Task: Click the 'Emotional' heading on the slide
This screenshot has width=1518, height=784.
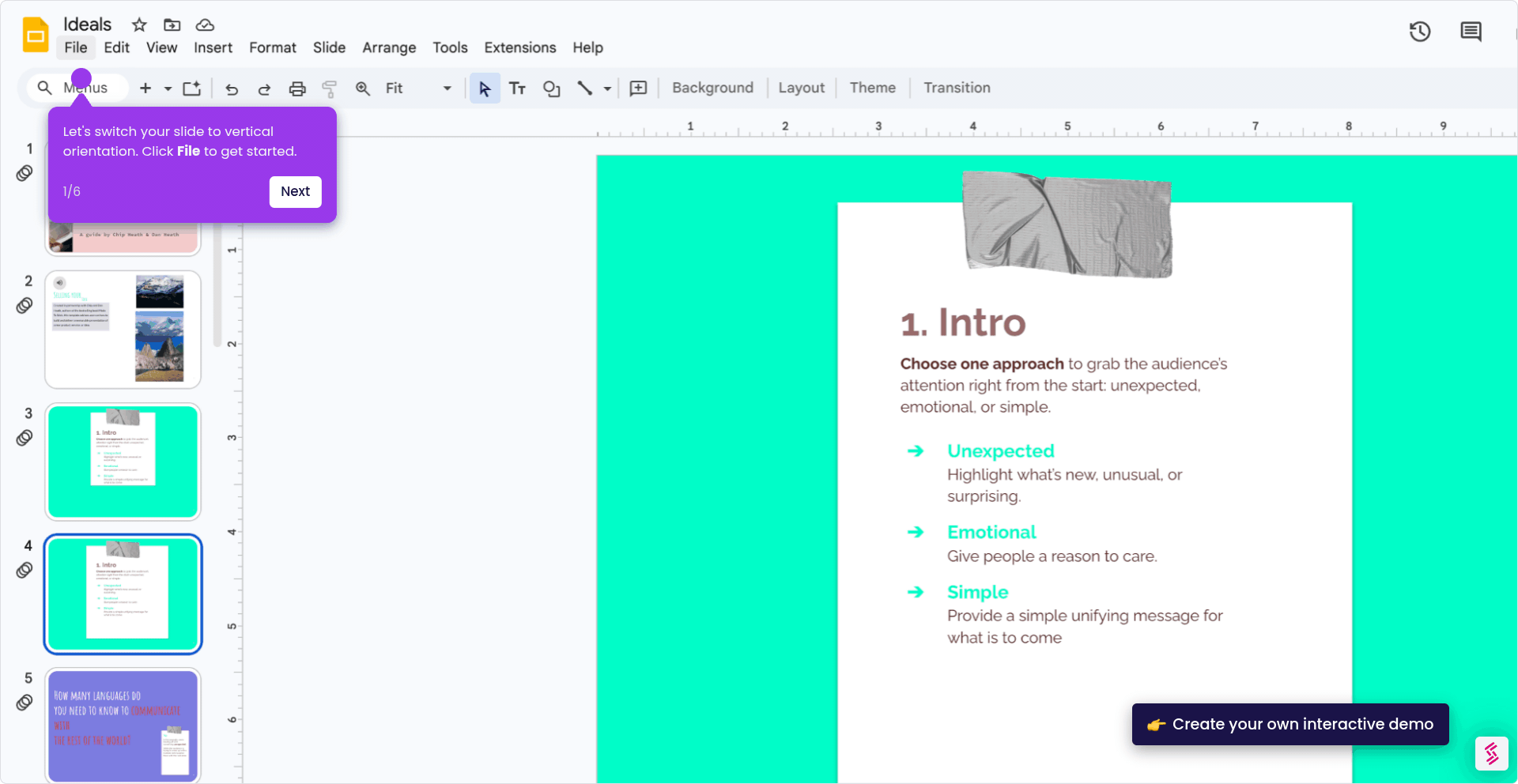Action: tap(991, 532)
